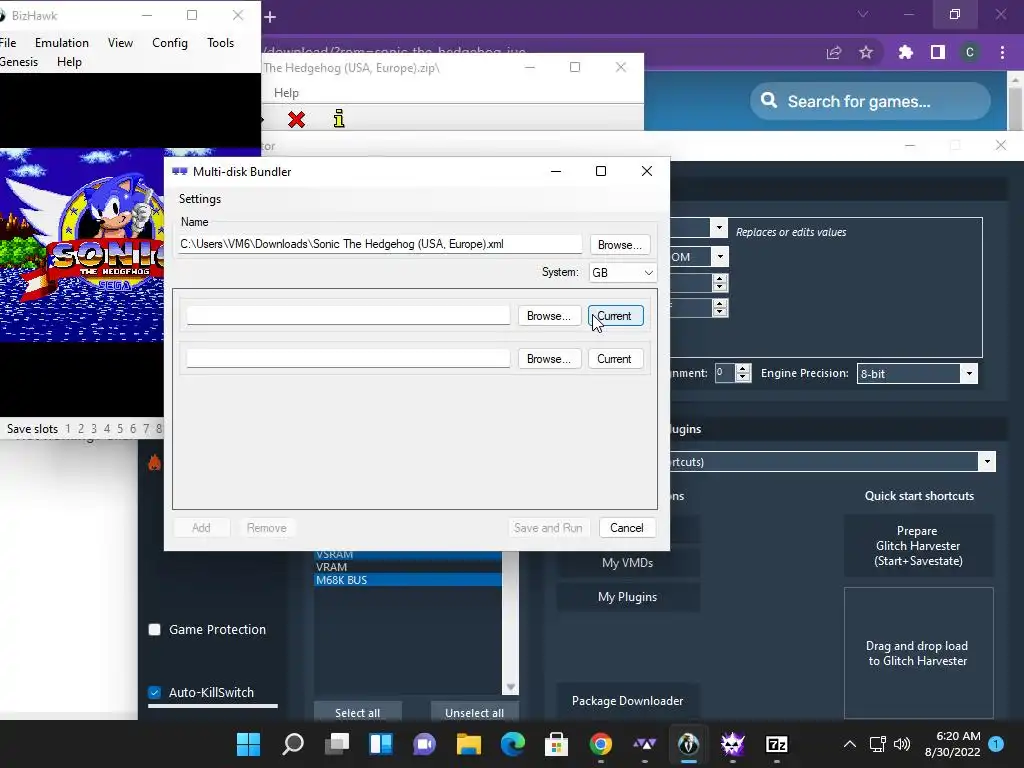Open My Plugins button

(628, 597)
